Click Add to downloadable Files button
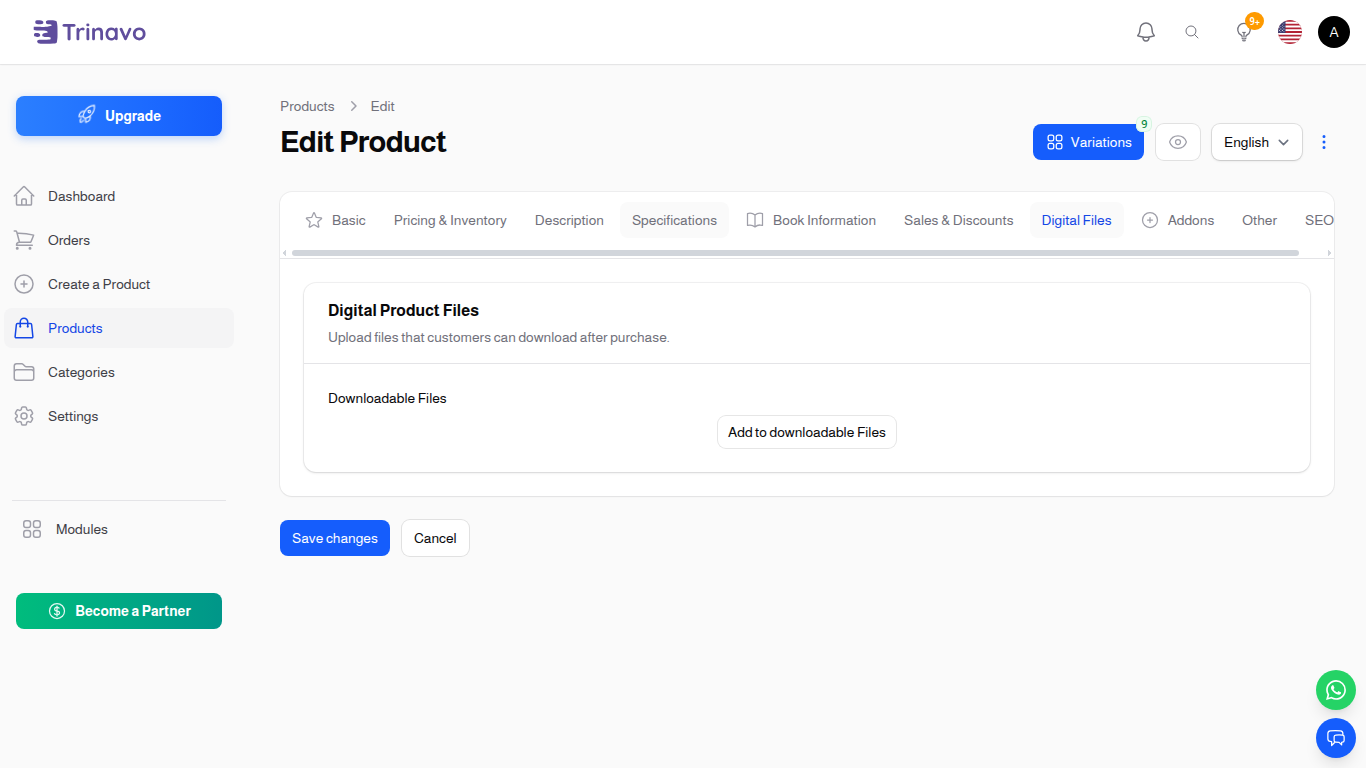This screenshot has height=768, width=1366. tap(807, 432)
